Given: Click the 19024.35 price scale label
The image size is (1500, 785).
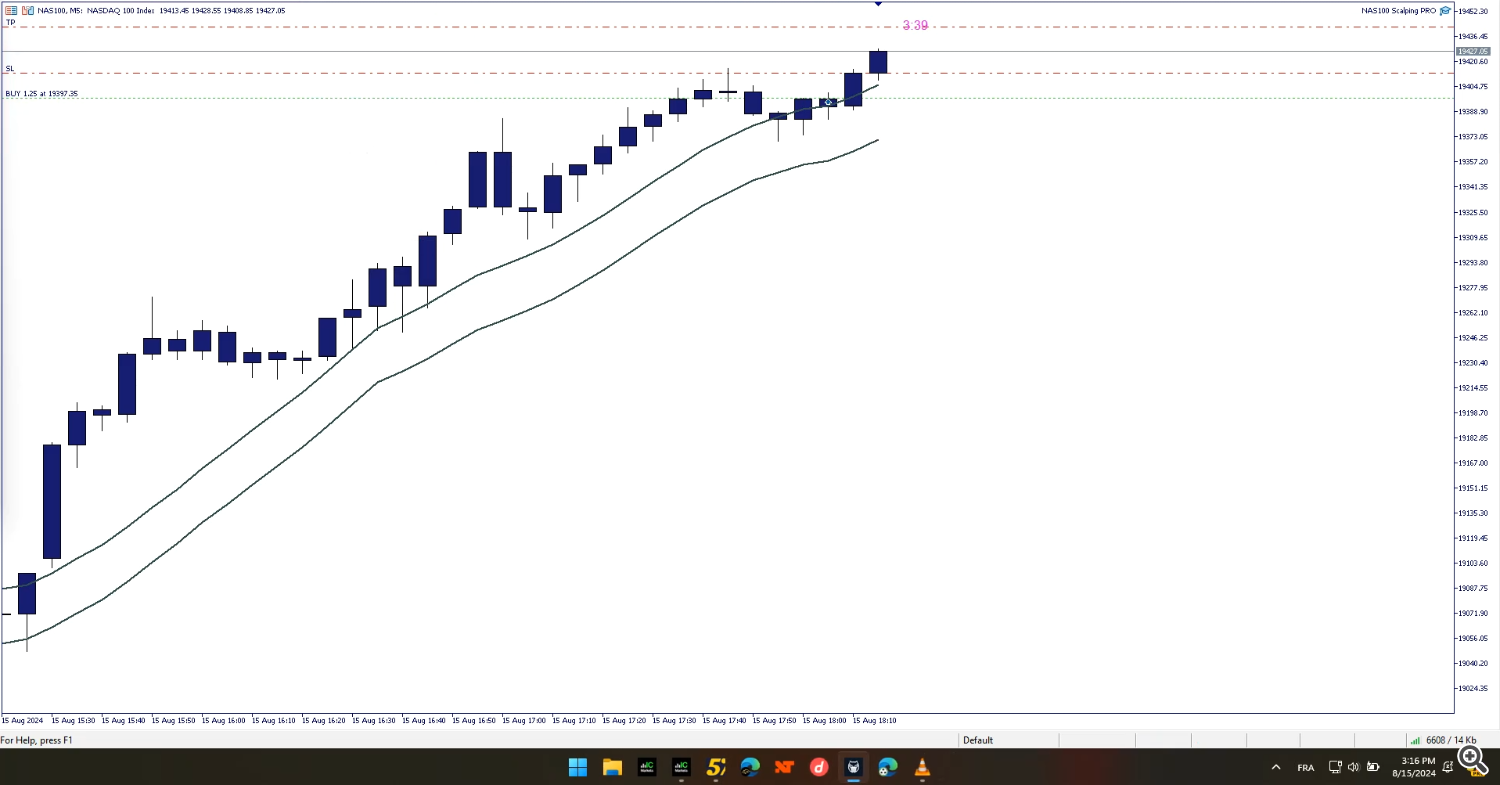Looking at the screenshot, I should coord(1474,688).
